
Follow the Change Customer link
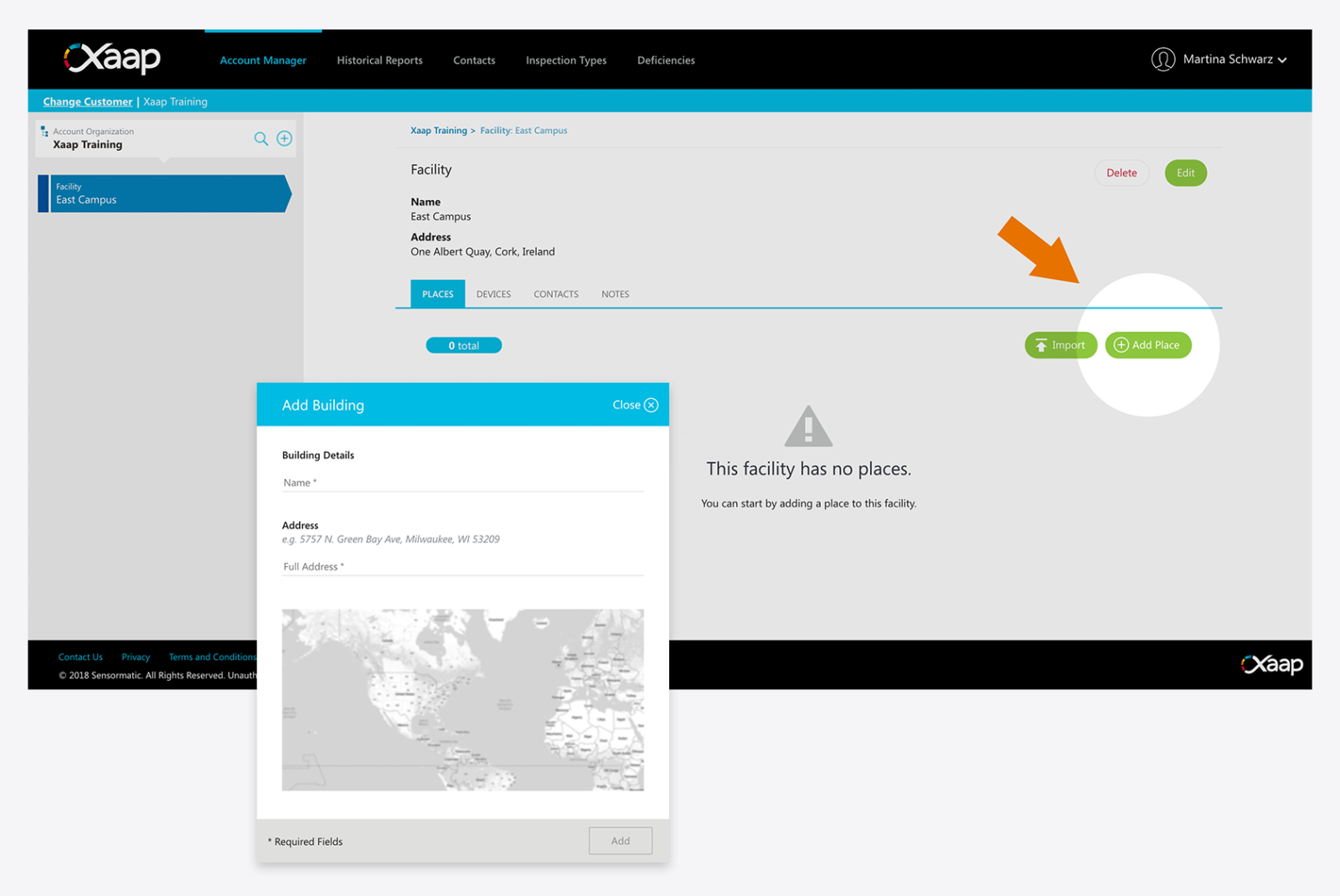pos(87,101)
